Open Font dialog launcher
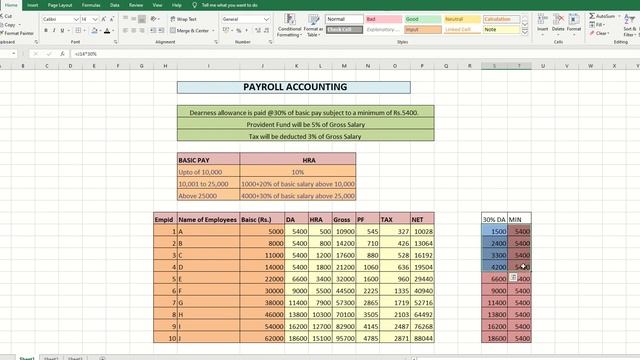Image resolution: width=640 pixels, height=360 pixels. click(x=116, y=42)
